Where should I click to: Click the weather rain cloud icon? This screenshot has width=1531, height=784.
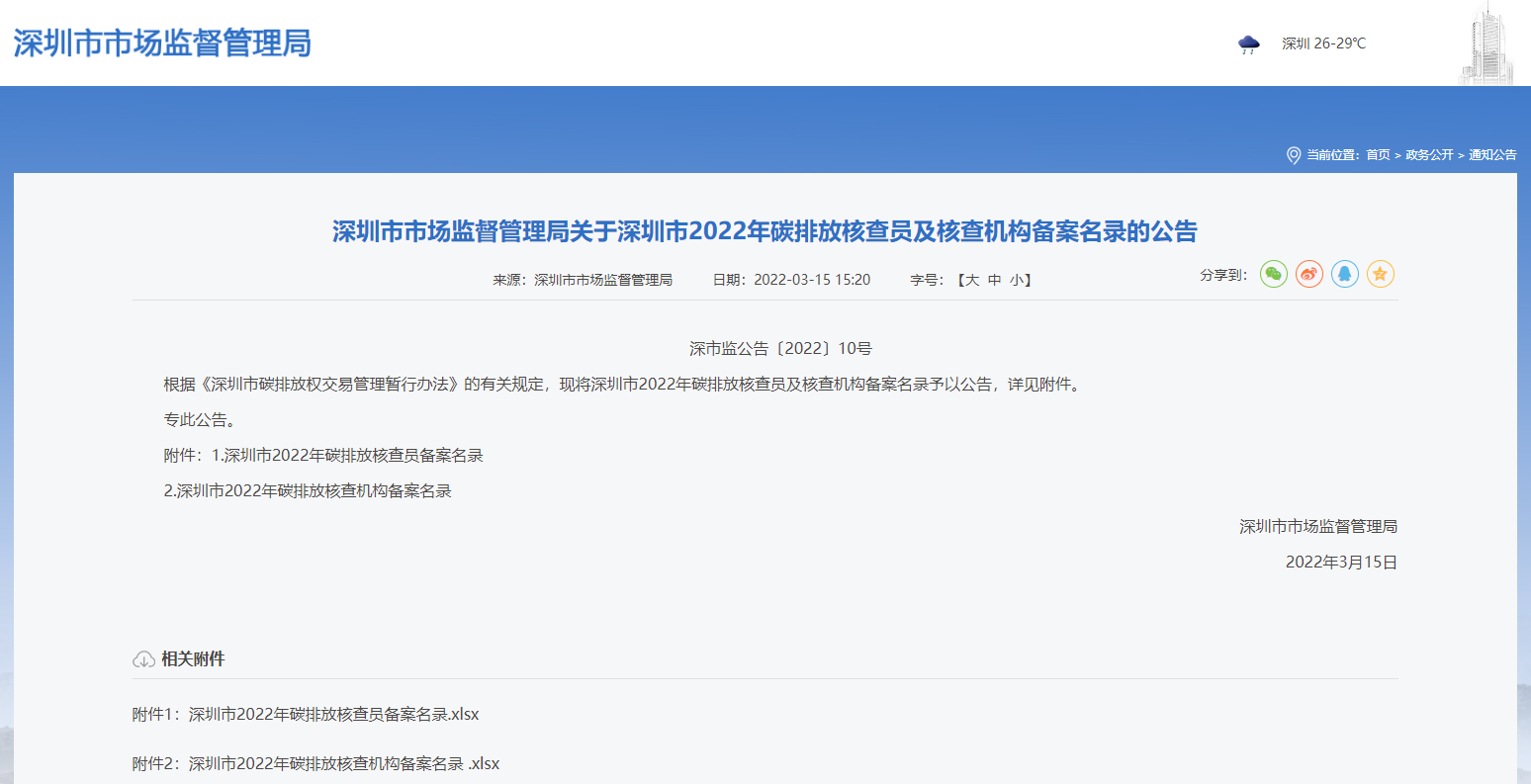click(x=1249, y=44)
